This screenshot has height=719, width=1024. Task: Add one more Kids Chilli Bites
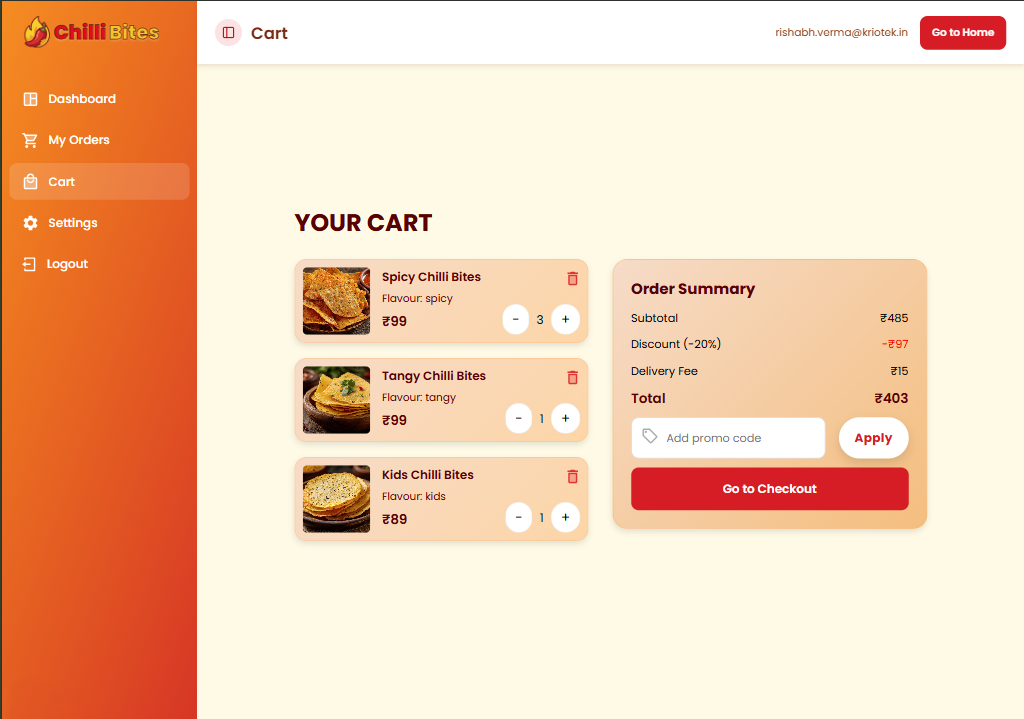565,517
